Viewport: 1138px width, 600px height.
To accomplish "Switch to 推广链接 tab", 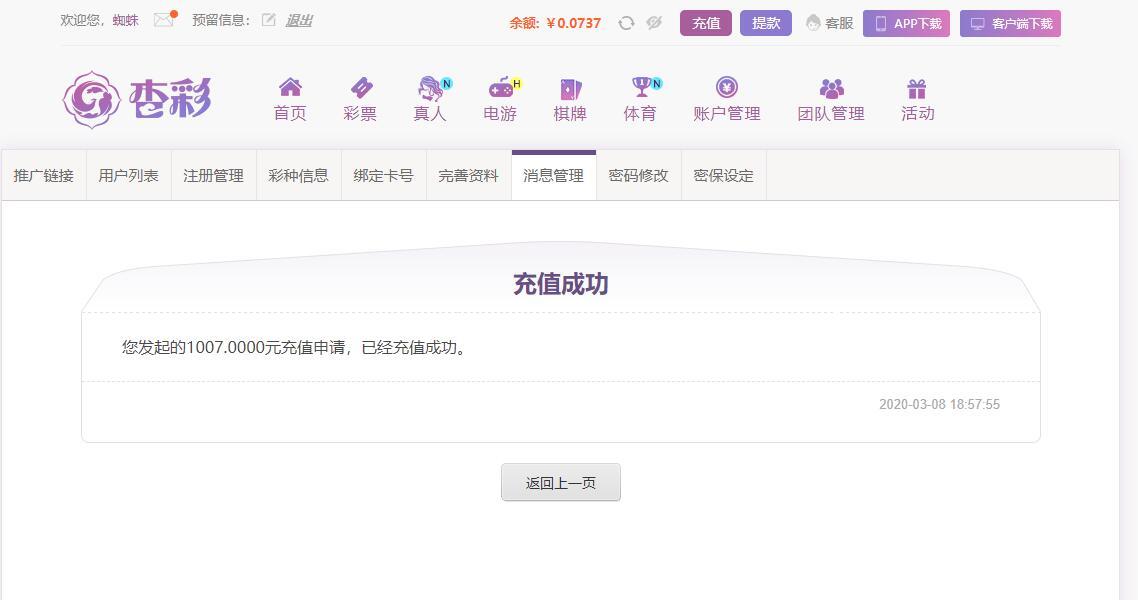I will pos(44,176).
